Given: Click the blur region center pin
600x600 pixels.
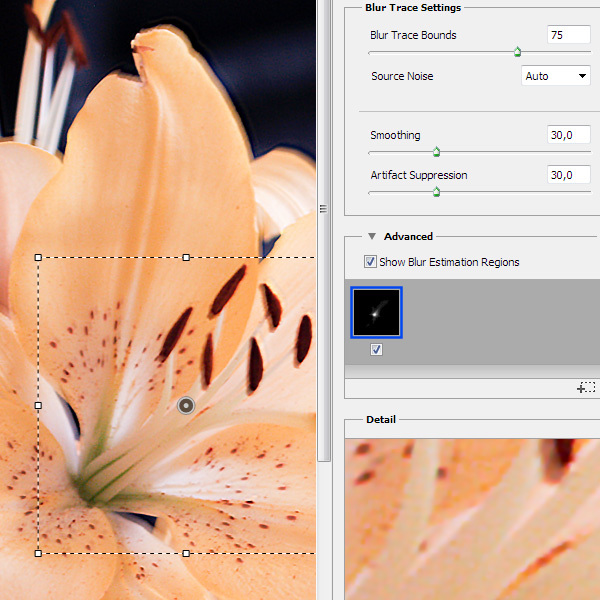Looking at the screenshot, I should (x=186, y=405).
